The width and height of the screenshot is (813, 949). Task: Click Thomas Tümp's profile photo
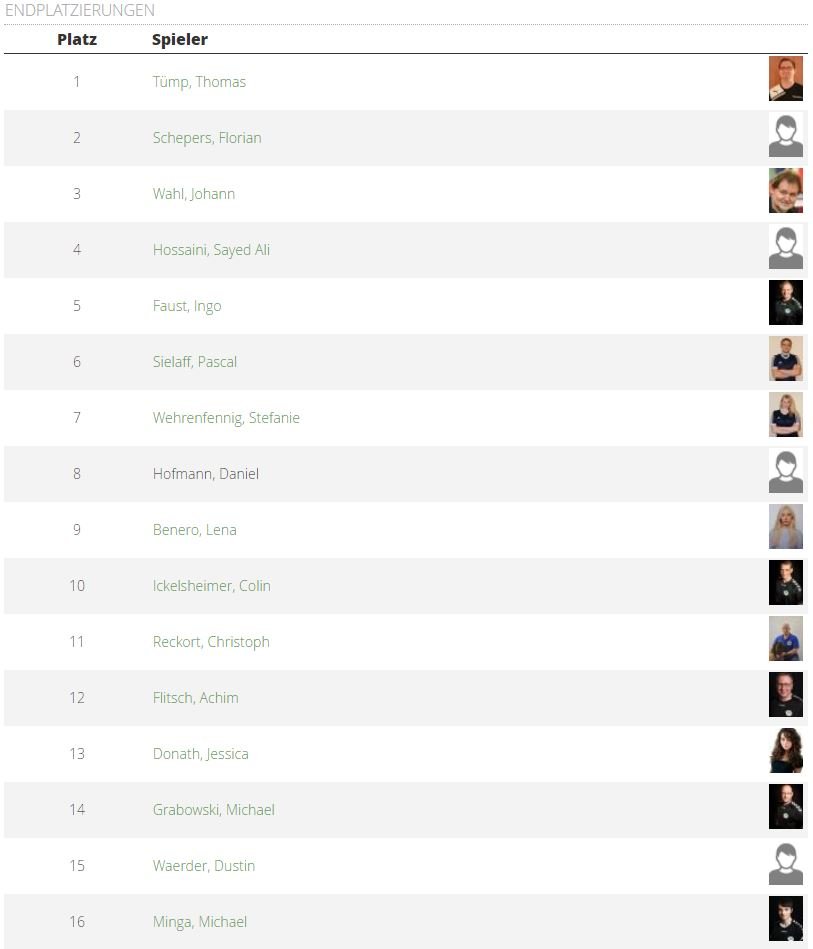(785, 79)
